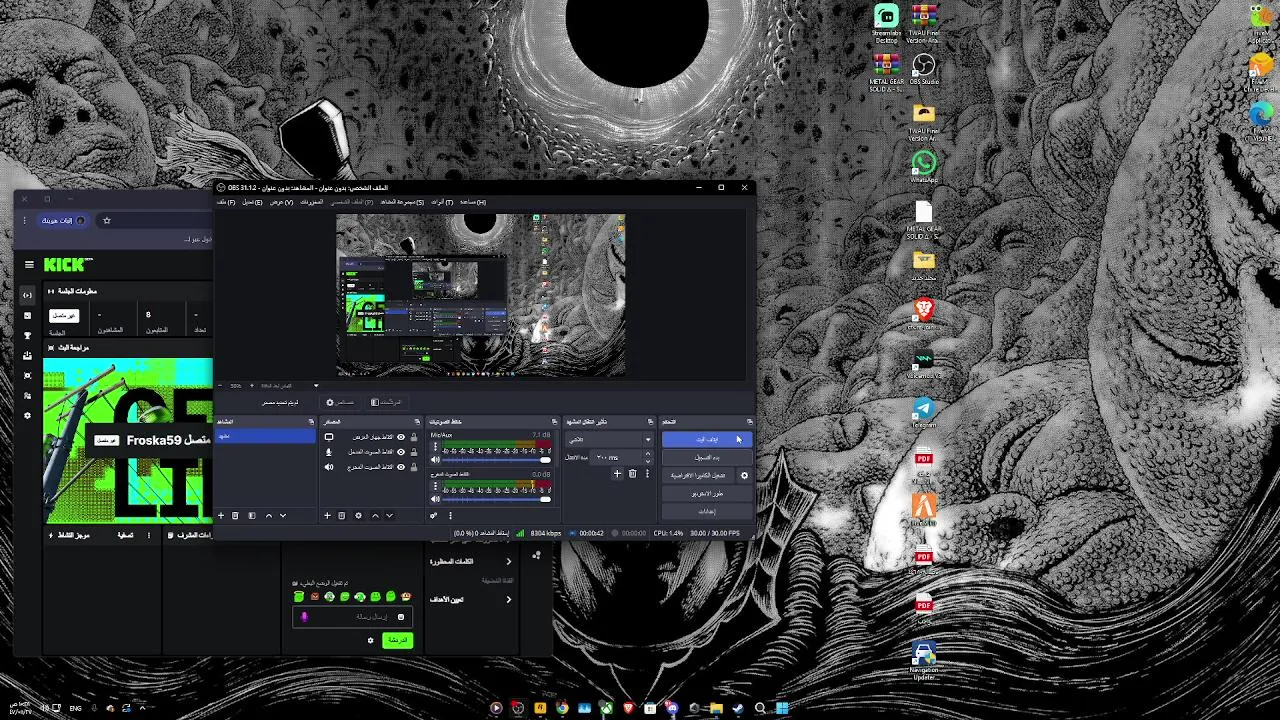Screen dimensions: 1280x720
Task: Click Start Recording button in OBS Controls
Action: tap(707, 458)
